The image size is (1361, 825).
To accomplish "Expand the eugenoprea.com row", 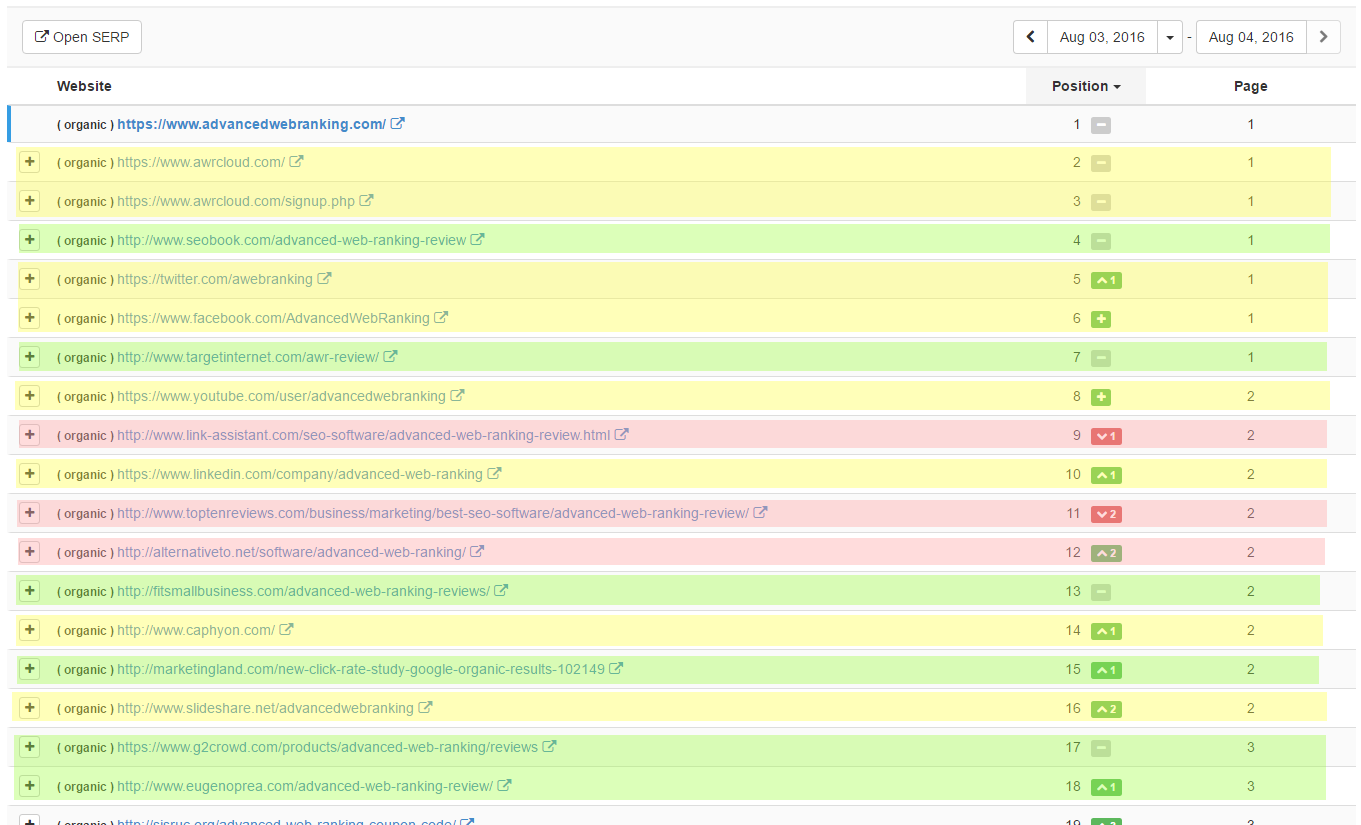I will pyautogui.click(x=29, y=786).
